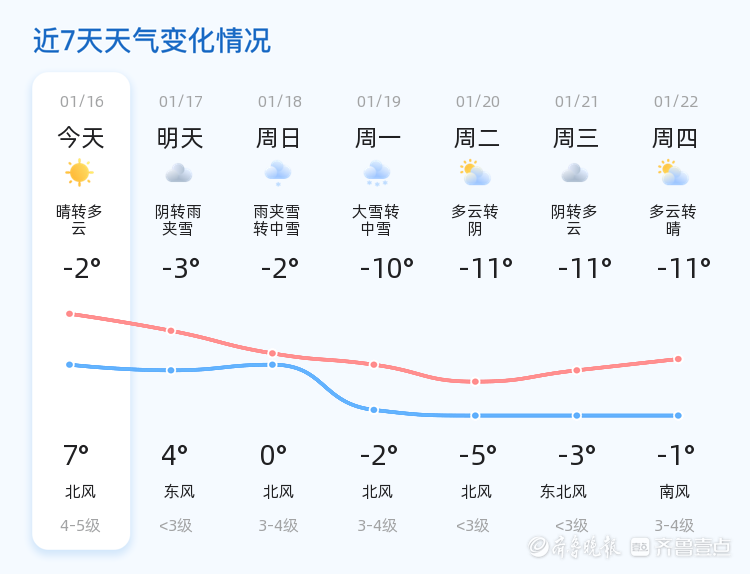750x574 pixels.
Task: Click Sunday's sleet weather icon
Action: (278, 173)
